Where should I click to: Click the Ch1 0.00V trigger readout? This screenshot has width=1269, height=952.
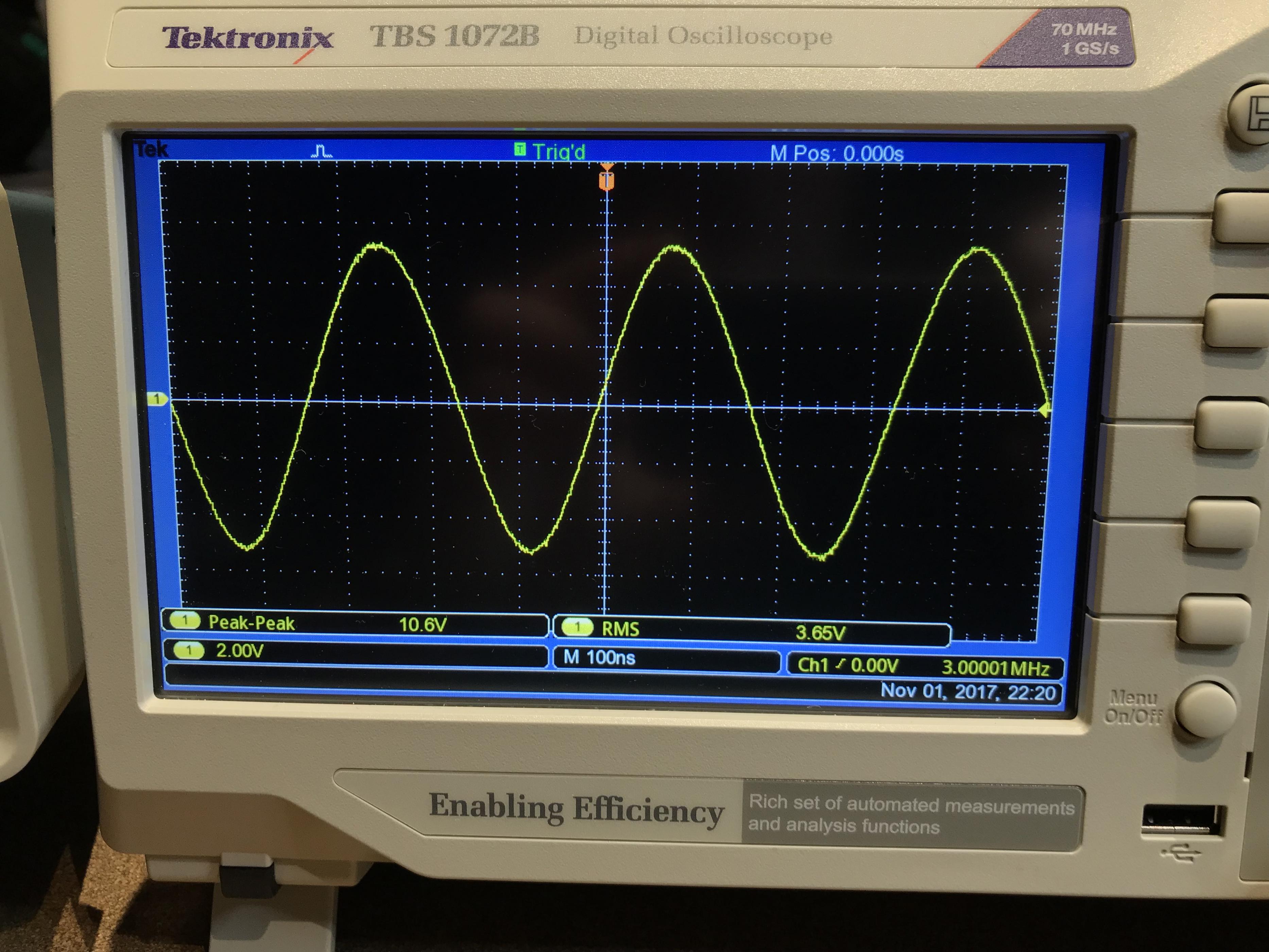point(847,665)
